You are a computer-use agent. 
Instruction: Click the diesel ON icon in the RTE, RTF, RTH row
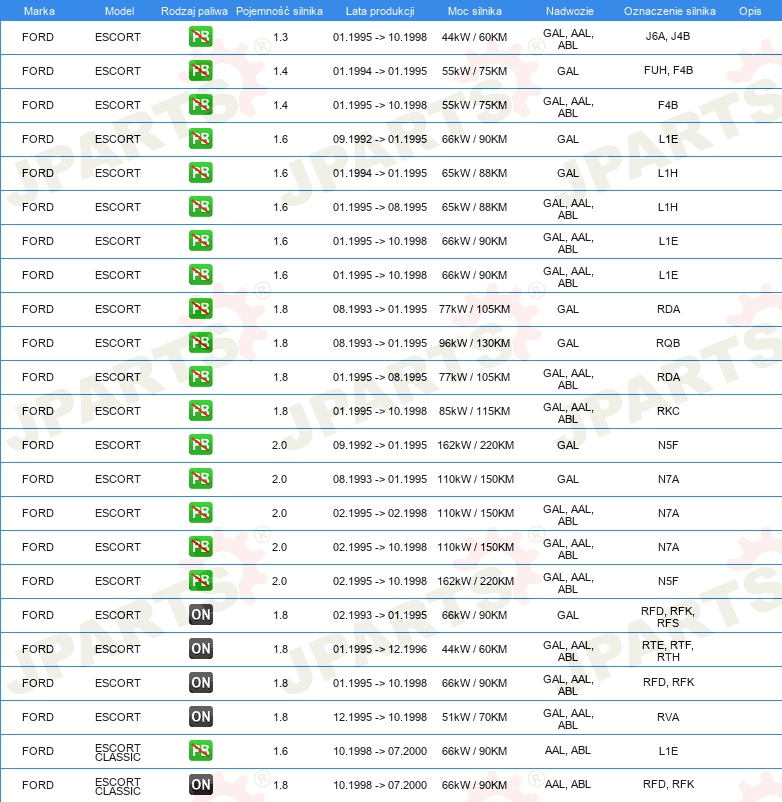(x=200, y=649)
